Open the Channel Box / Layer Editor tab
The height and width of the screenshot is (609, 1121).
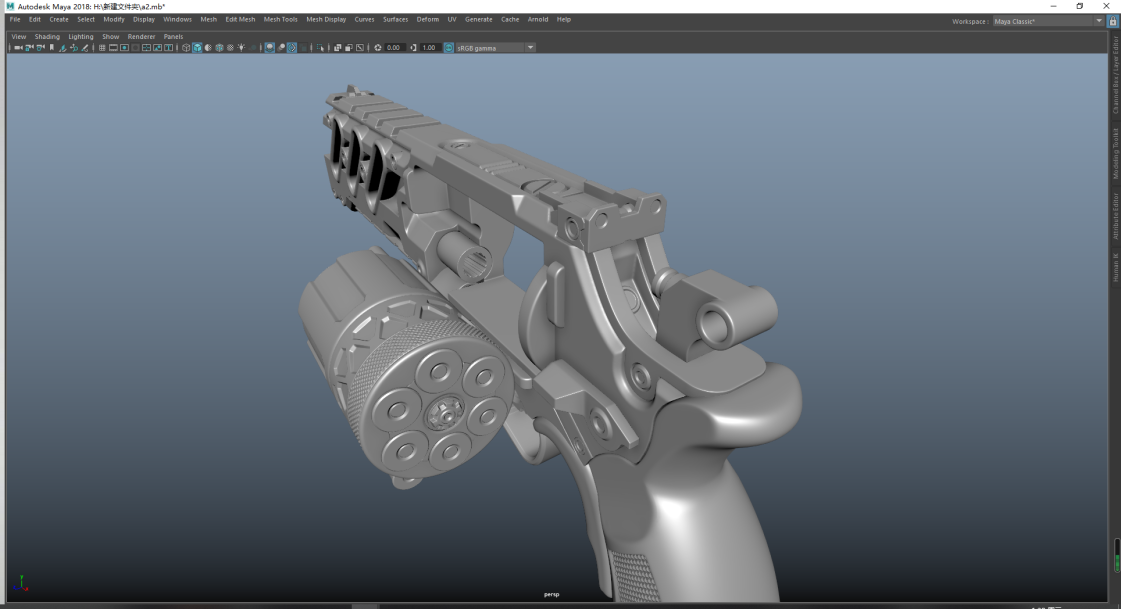(x=1116, y=75)
